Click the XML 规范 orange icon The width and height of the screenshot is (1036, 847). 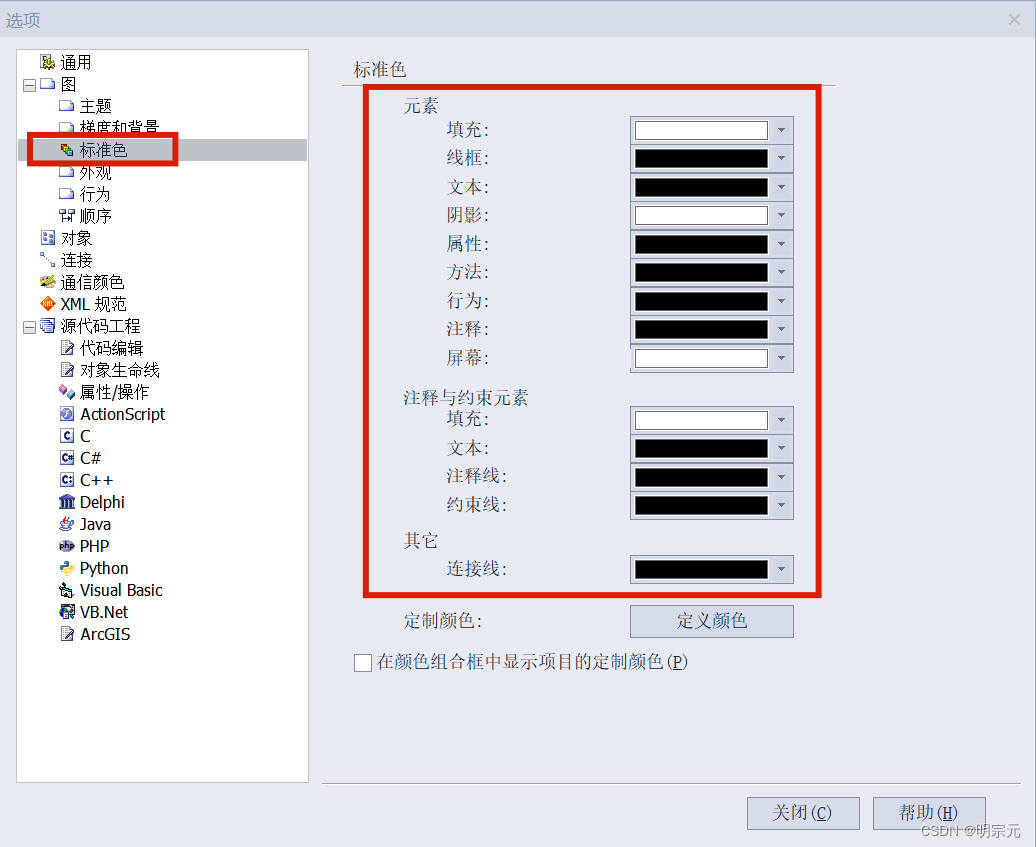click(48, 304)
